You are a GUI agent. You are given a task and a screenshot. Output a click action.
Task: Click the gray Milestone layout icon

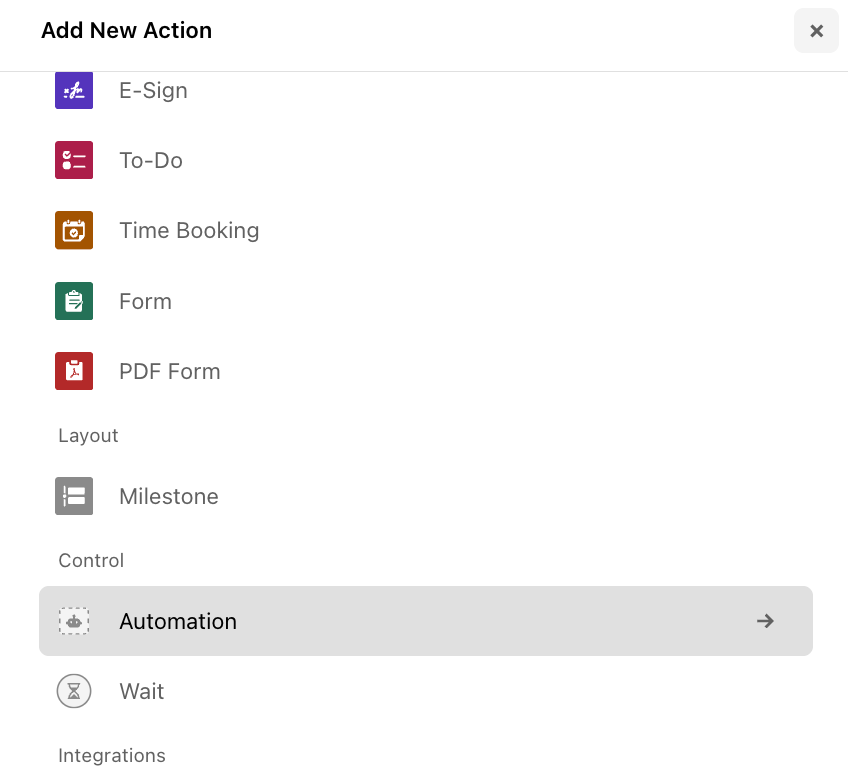[74, 496]
